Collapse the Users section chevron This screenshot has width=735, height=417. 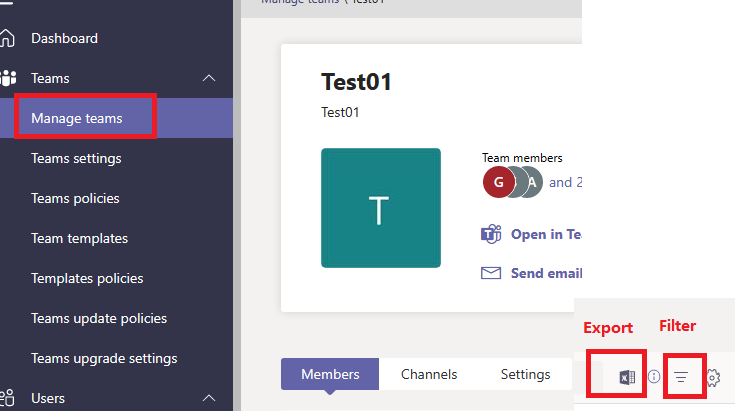tap(209, 398)
